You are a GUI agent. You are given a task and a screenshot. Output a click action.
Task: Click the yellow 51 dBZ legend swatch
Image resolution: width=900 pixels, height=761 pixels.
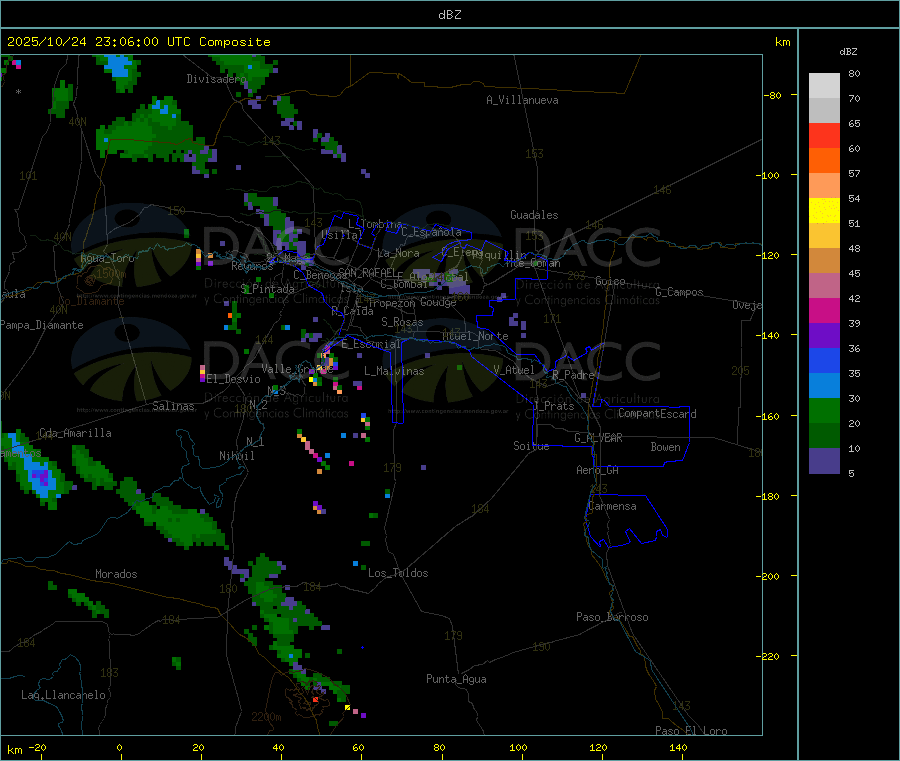[x=824, y=211]
